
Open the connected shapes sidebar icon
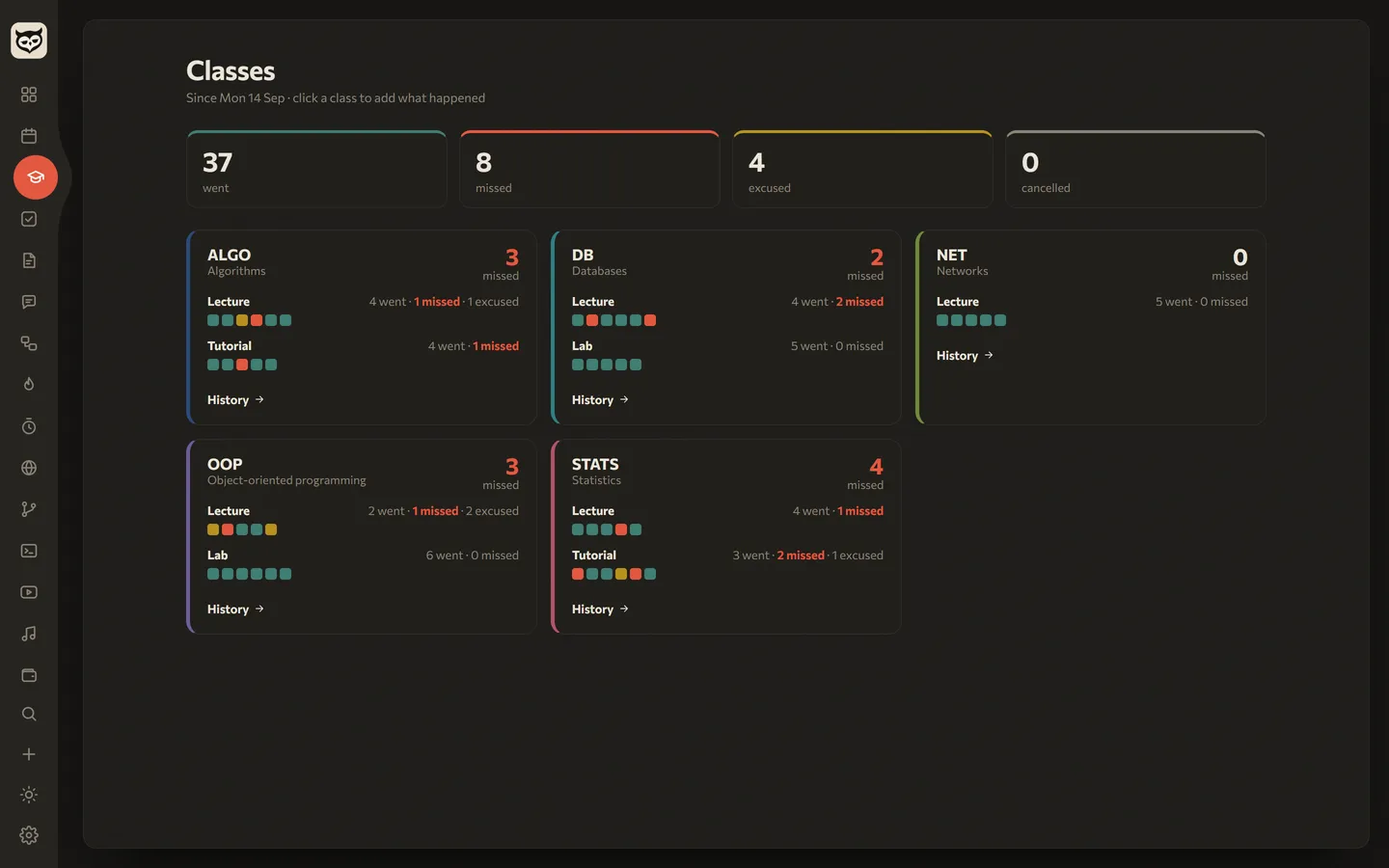29,343
